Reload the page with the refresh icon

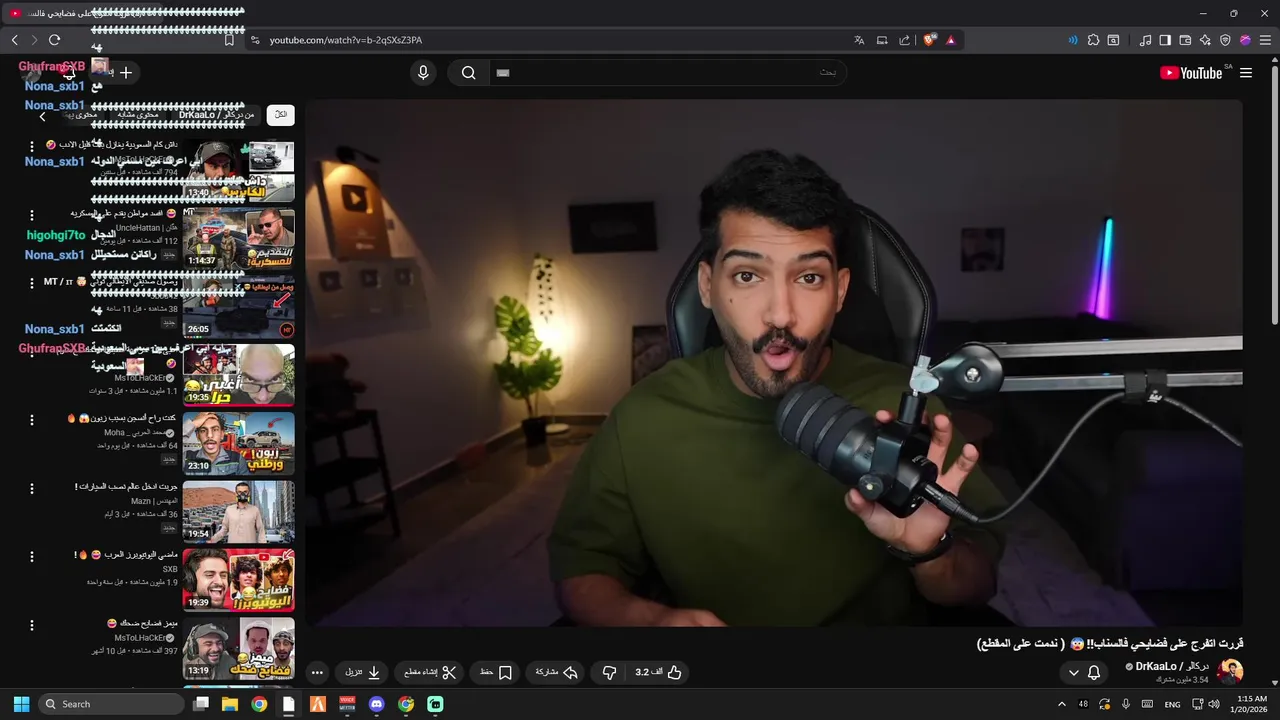[x=54, y=40]
